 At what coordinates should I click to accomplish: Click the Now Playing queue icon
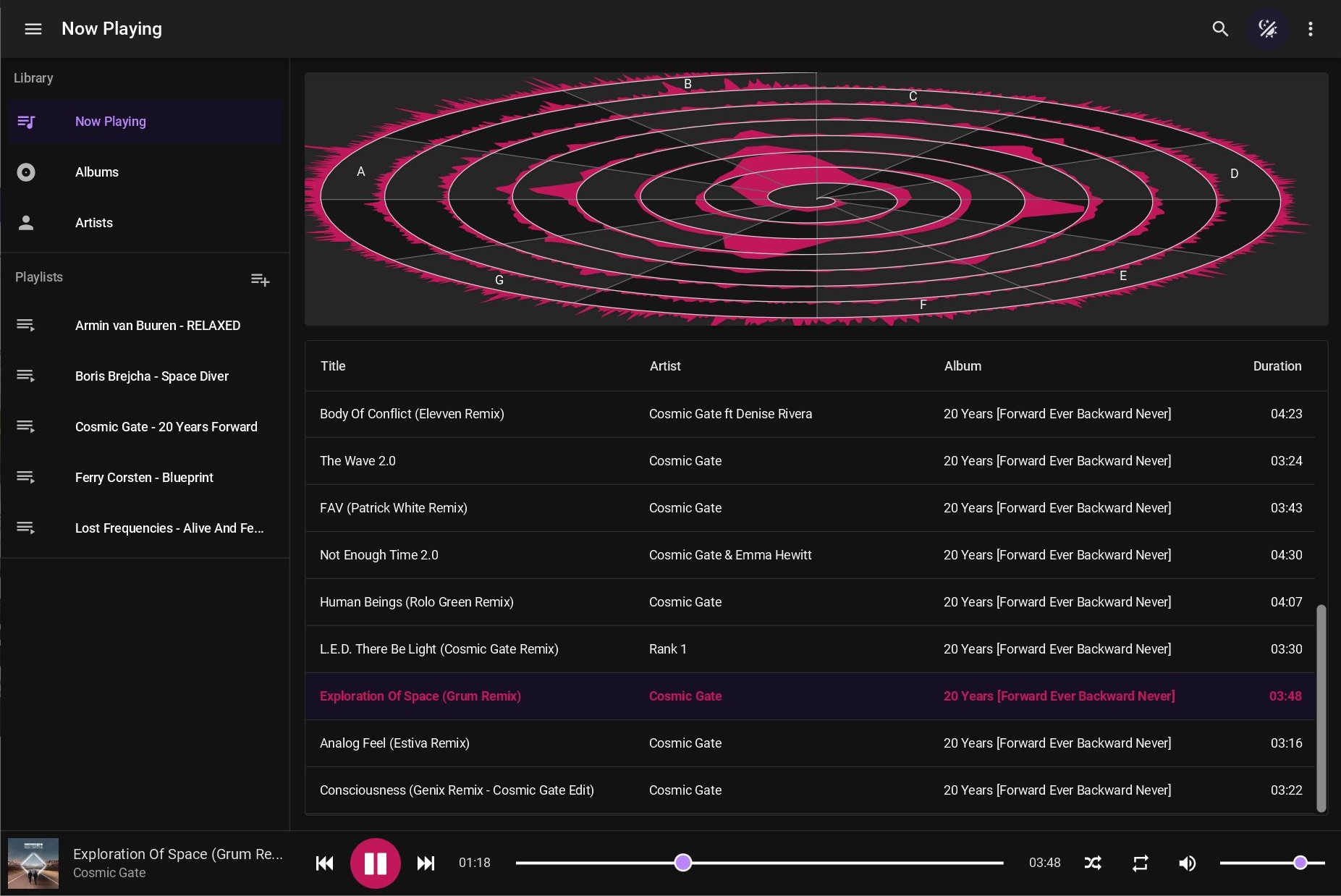[x=26, y=122]
